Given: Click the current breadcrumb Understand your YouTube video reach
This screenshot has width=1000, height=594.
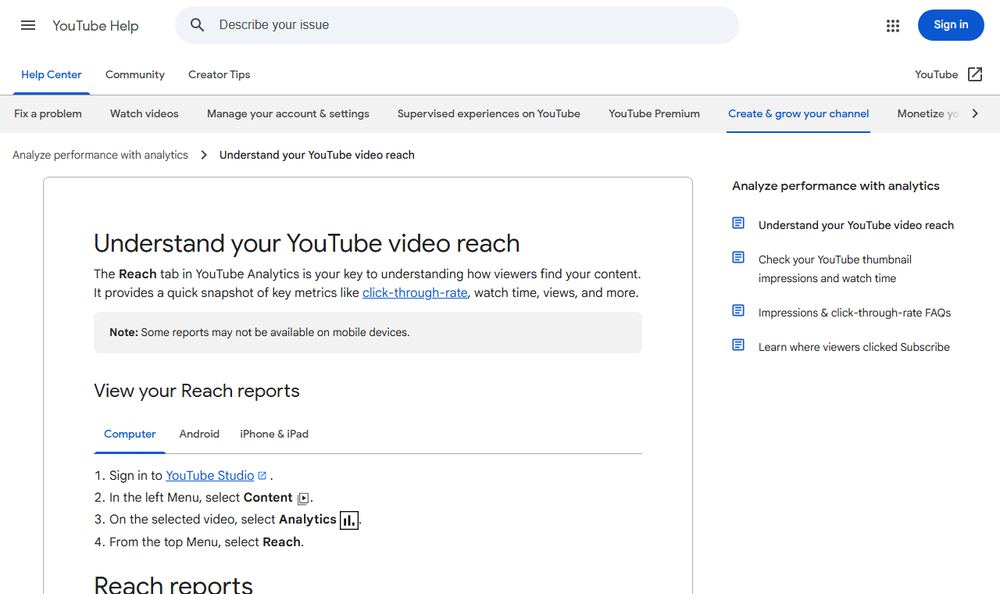Looking at the screenshot, I should (316, 155).
